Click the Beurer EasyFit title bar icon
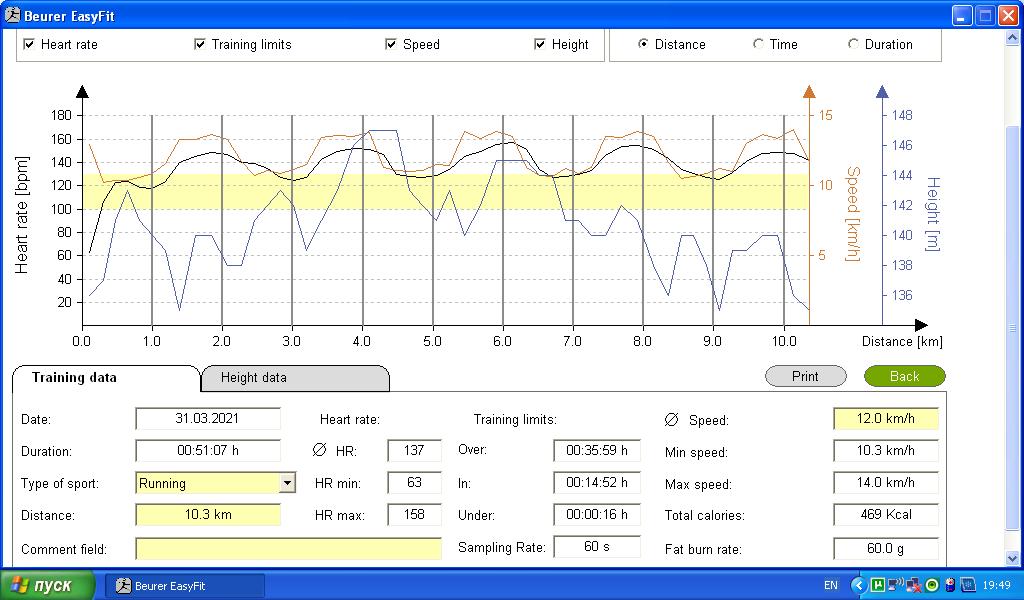 tap(12, 15)
